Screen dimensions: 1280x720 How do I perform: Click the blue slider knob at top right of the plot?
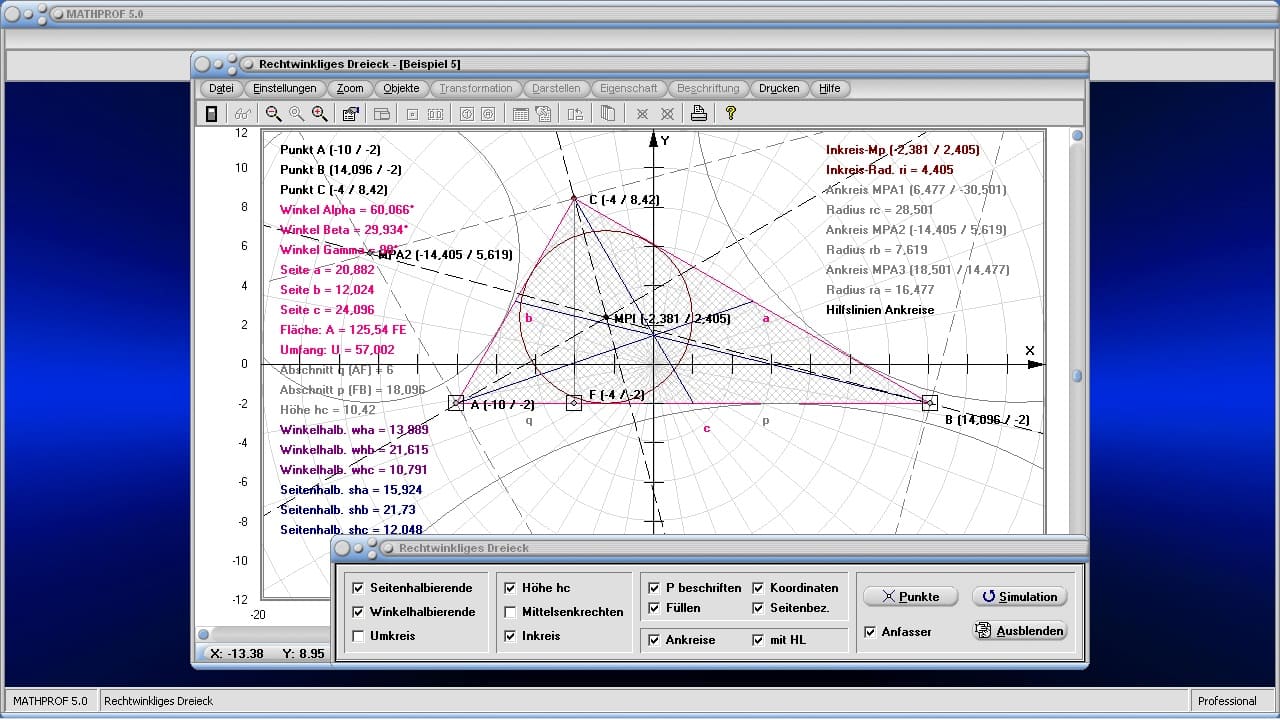tap(1077, 136)
